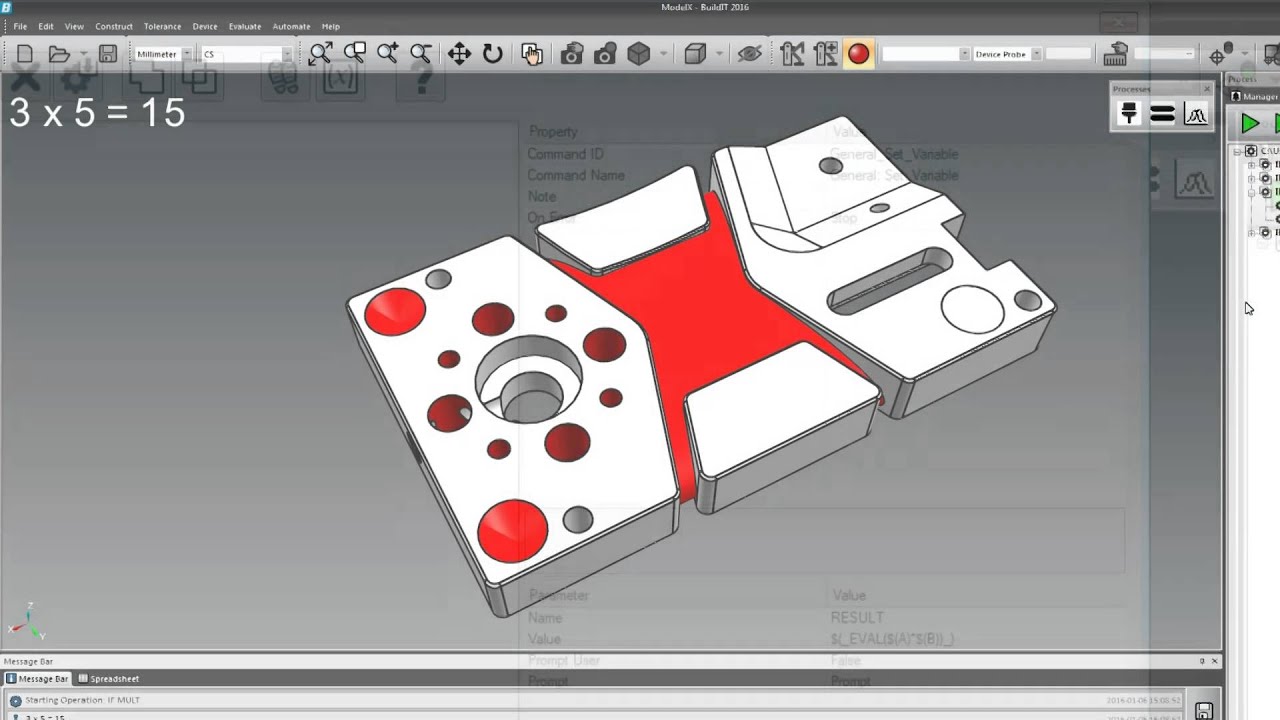Image resolution: width=1280 pixels, height=720 pixels.
Task: Open the Device menu
Action: [205, 26]
